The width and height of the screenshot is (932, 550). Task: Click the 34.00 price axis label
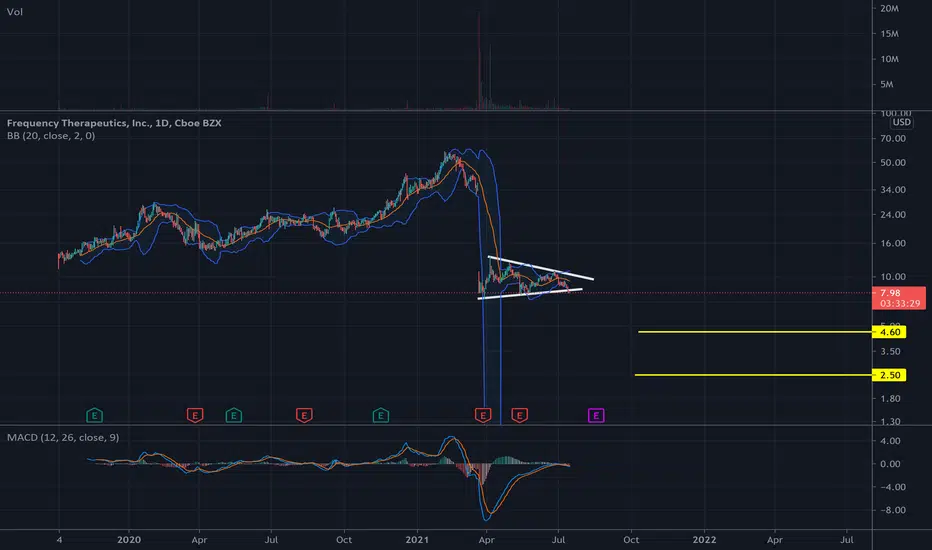(x=893, y=190)
